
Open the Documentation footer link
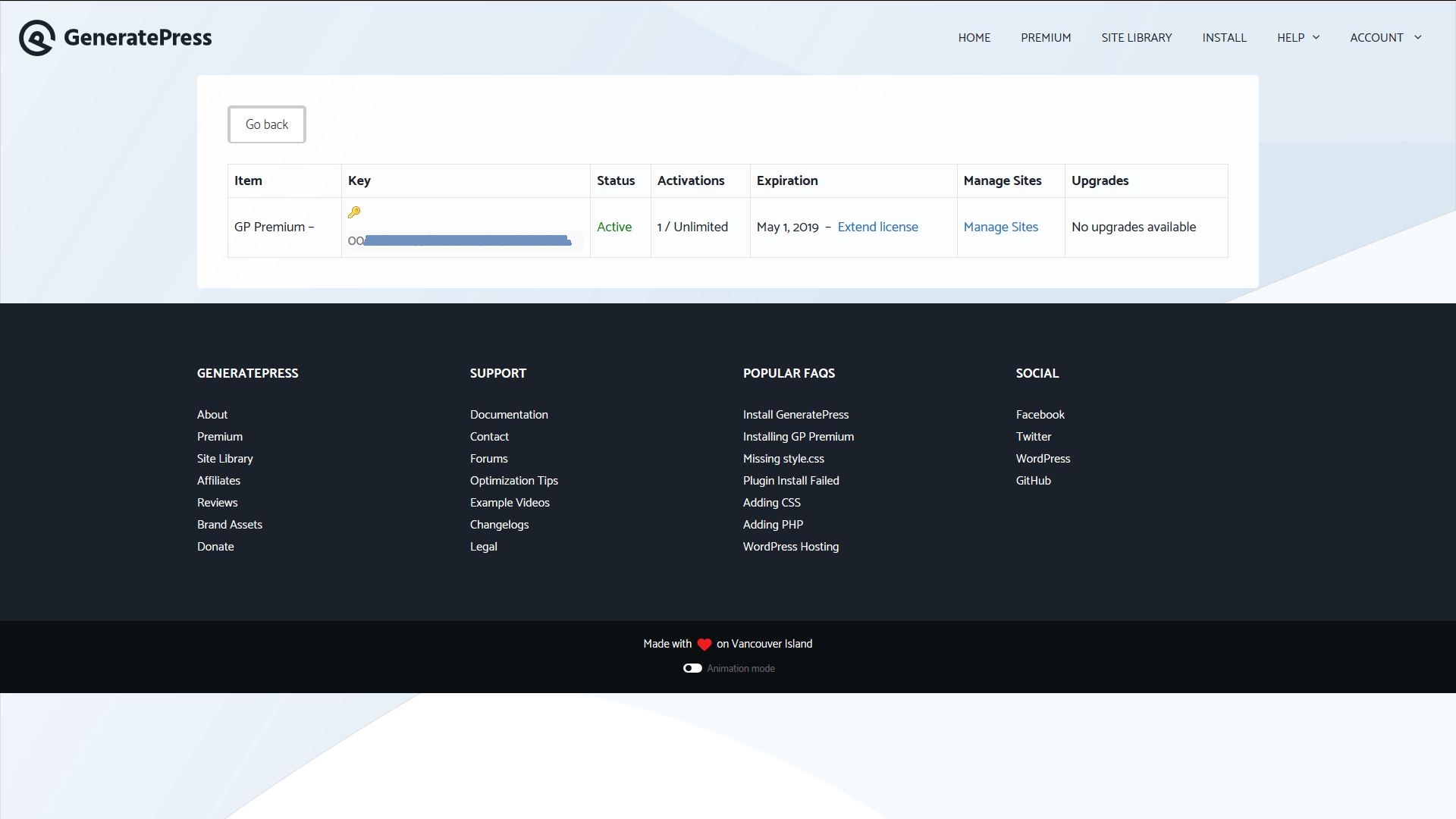click(x=508, y=415)
